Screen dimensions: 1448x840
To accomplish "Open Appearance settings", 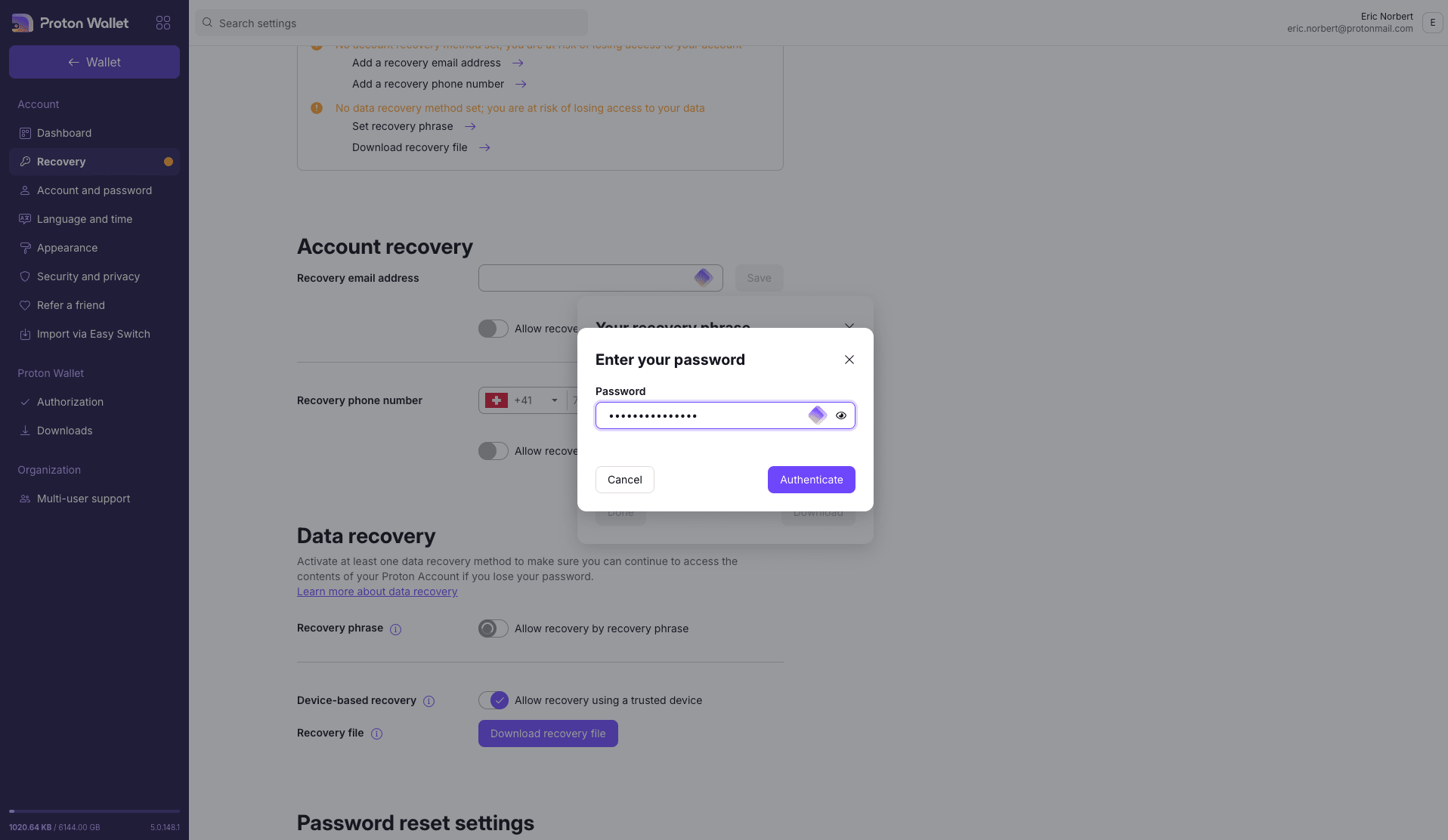I will point(67,248).
